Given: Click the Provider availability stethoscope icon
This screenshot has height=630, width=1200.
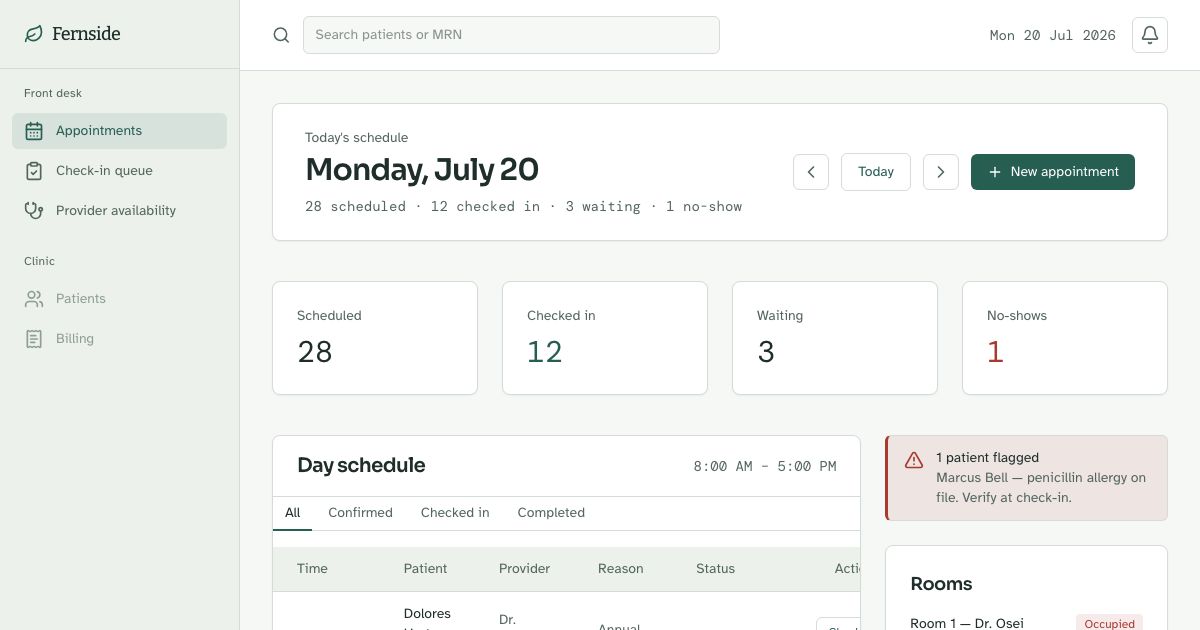Looking at the screenshot, I should 34,211.
